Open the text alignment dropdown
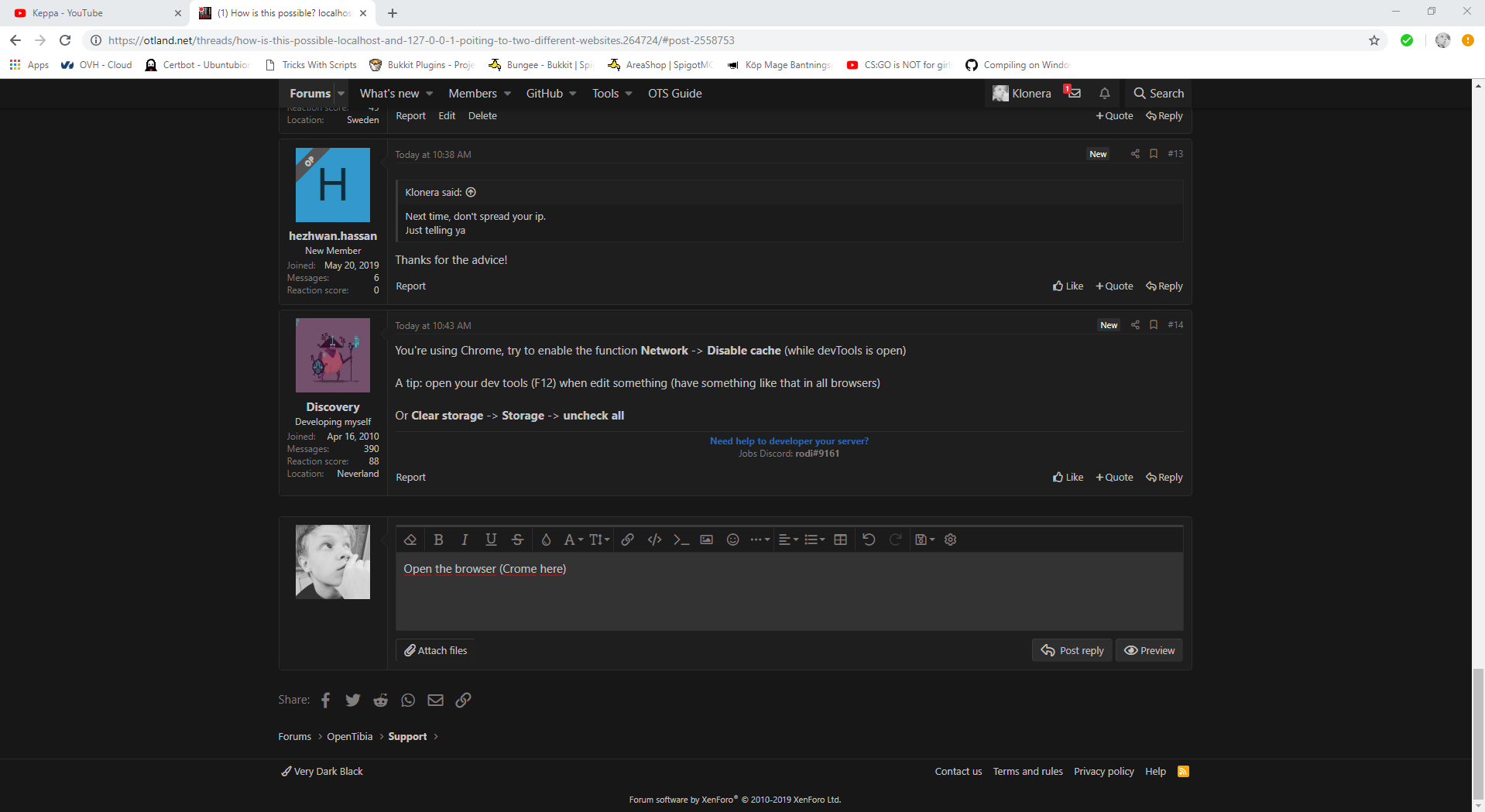The height and width of the screenshot is (812, 1485). (788, 540)
